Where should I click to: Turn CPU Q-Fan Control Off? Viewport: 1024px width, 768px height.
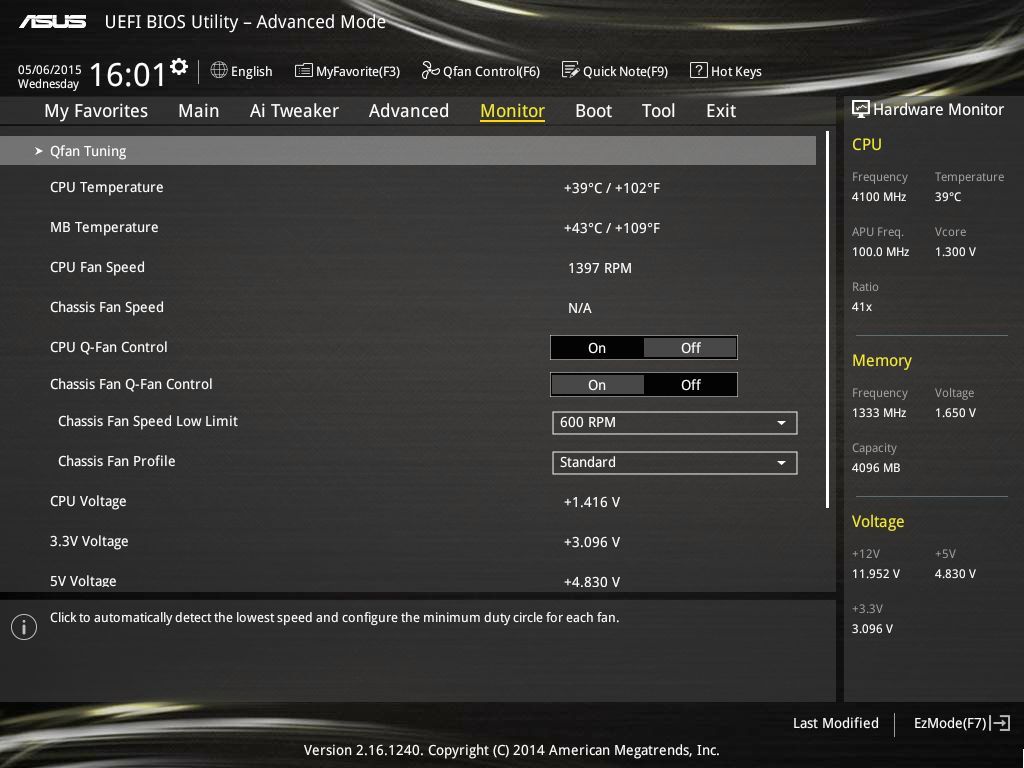coord(690,348)
